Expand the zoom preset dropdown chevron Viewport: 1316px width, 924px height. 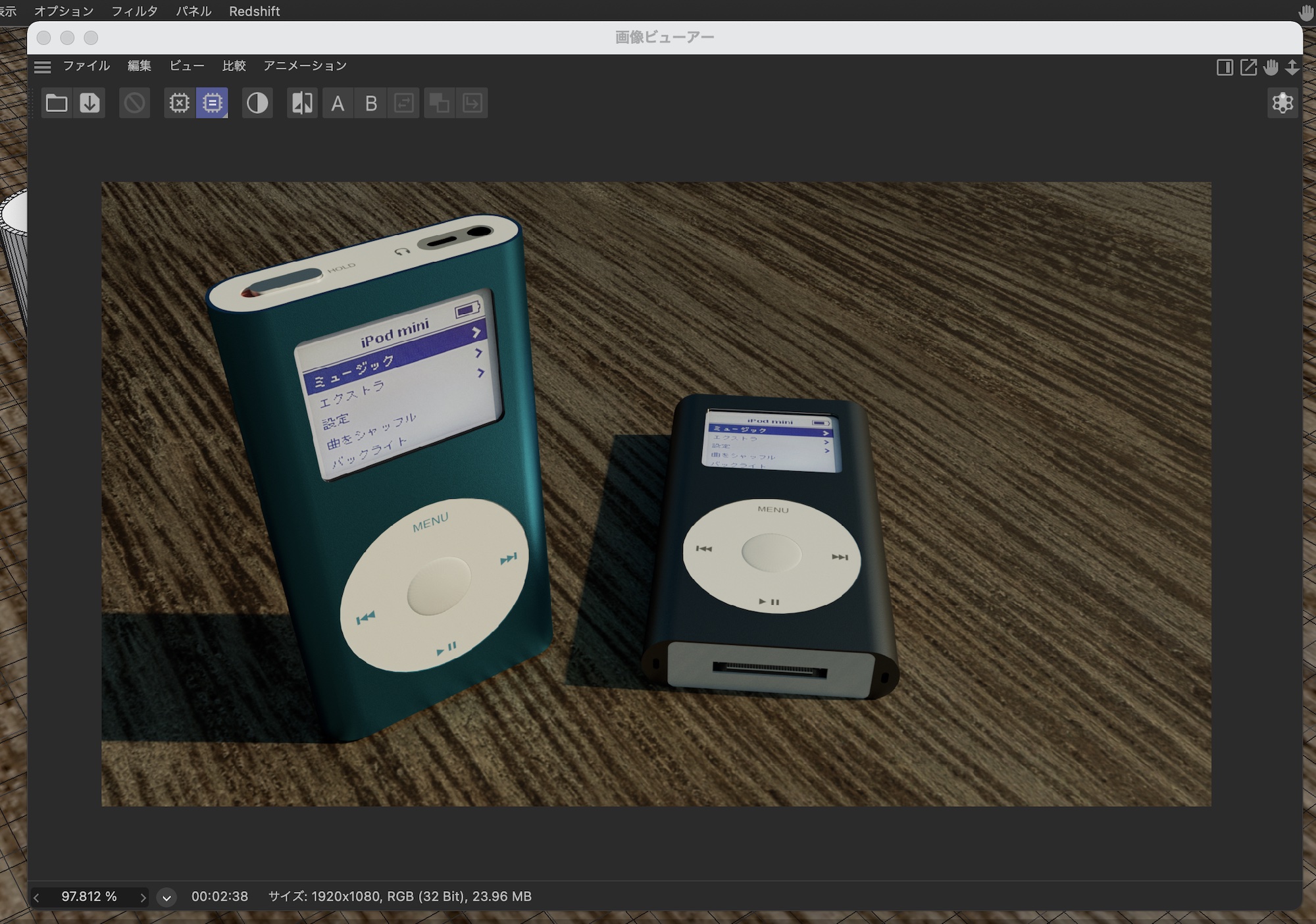coord(166,897)
